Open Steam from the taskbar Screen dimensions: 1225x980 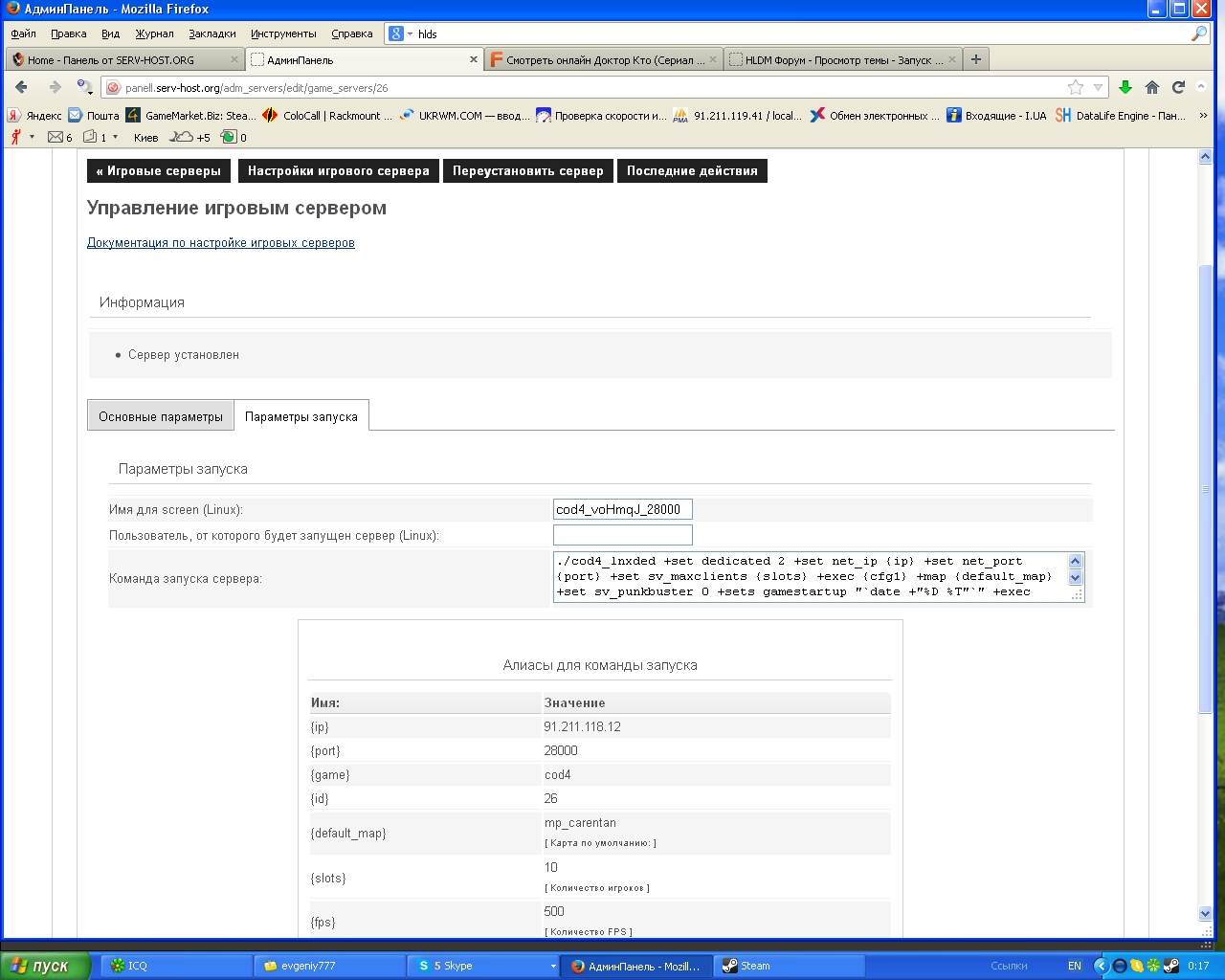(x=755, y=966)
